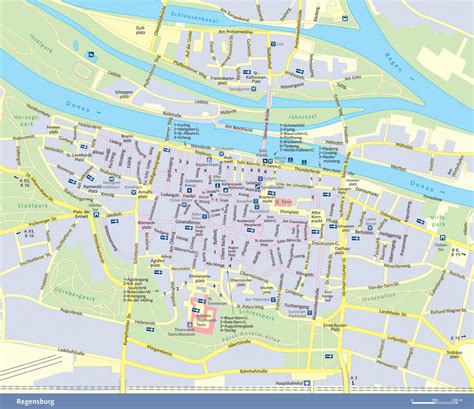This screenshot has width=474, height=409.
Task: Click the icon under Leerer Beutel label
Action: pyautogui.click(x=370, y=227)
